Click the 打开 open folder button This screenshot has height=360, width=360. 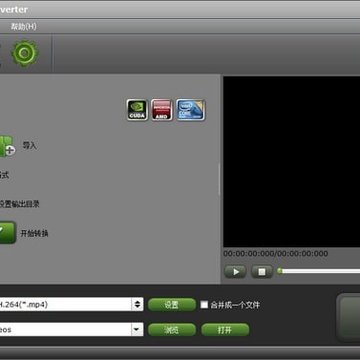pyautogui.click(x=225, y=330)
